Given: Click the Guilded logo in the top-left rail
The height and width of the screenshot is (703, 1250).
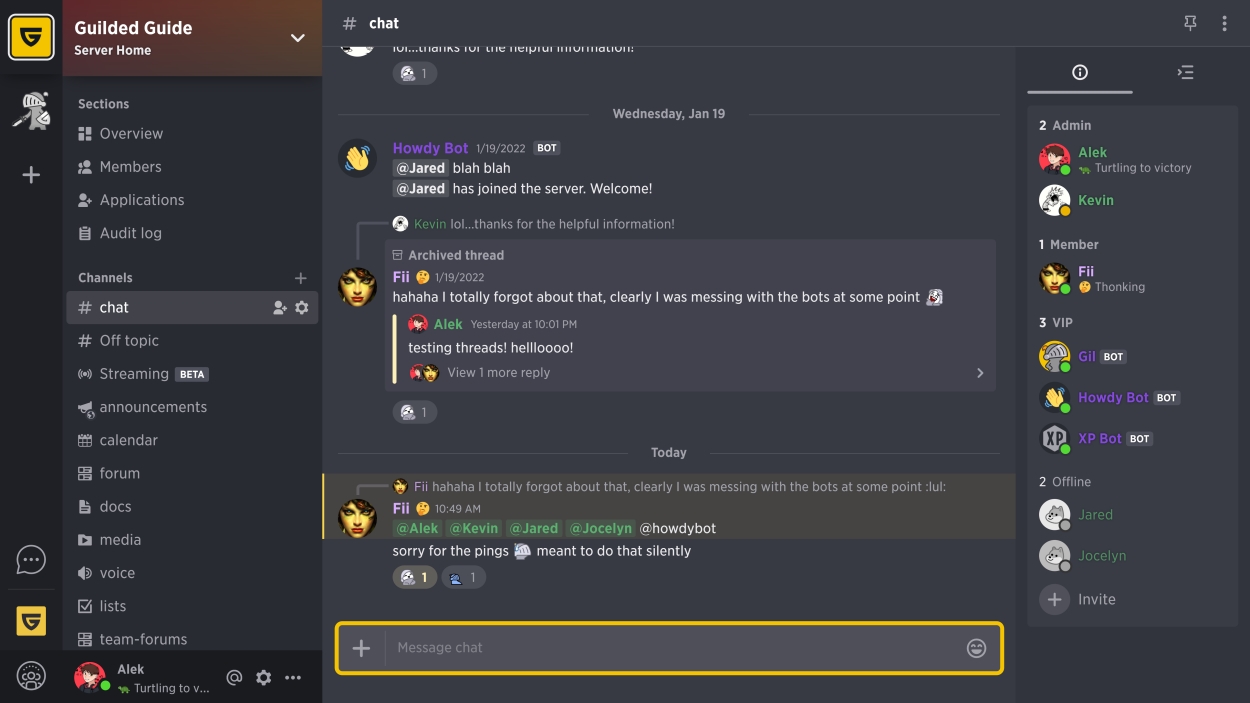Looking at the screenshot, I should 31,31.
